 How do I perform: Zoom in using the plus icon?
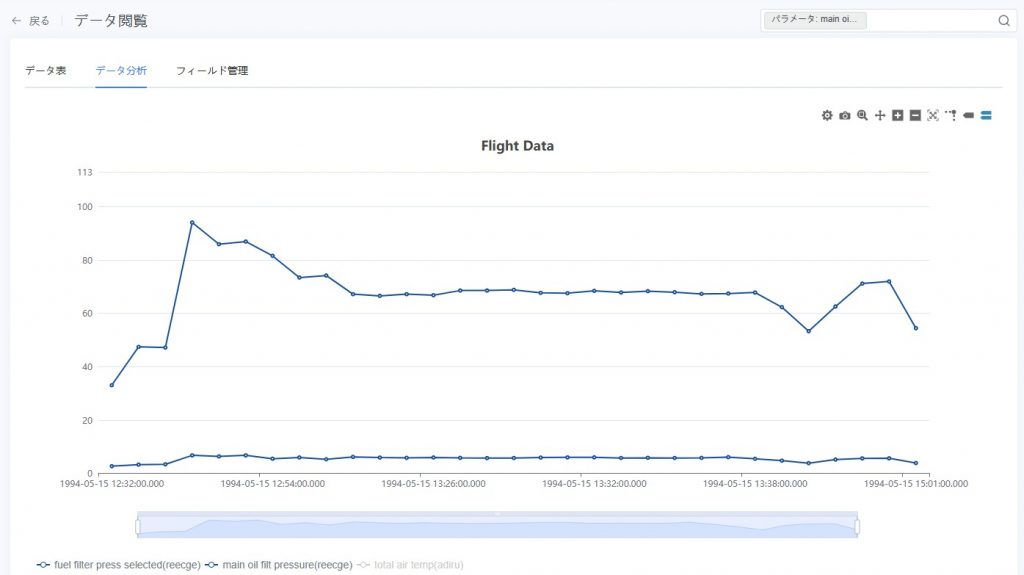(898, 116)
